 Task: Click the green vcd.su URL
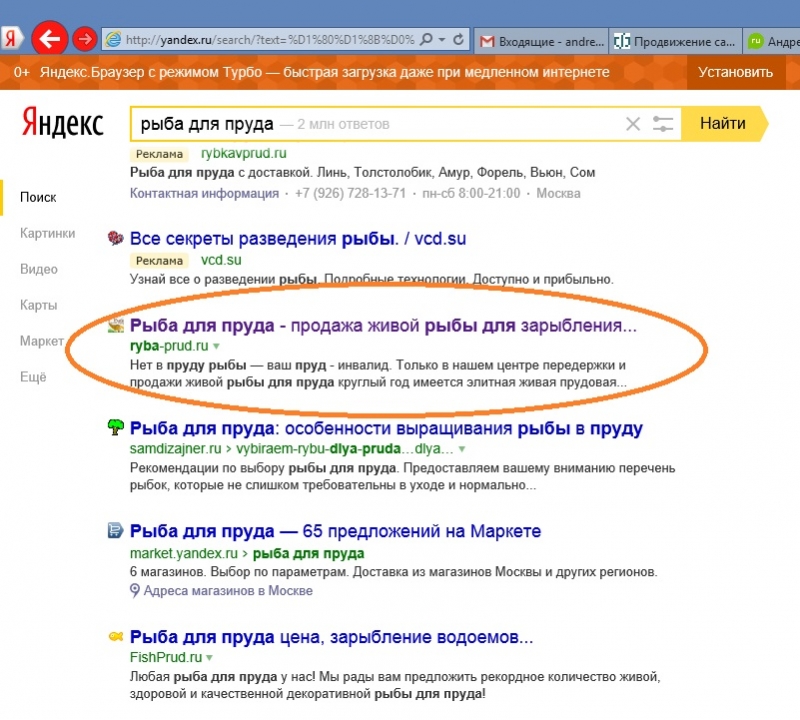tap(221, 260)
